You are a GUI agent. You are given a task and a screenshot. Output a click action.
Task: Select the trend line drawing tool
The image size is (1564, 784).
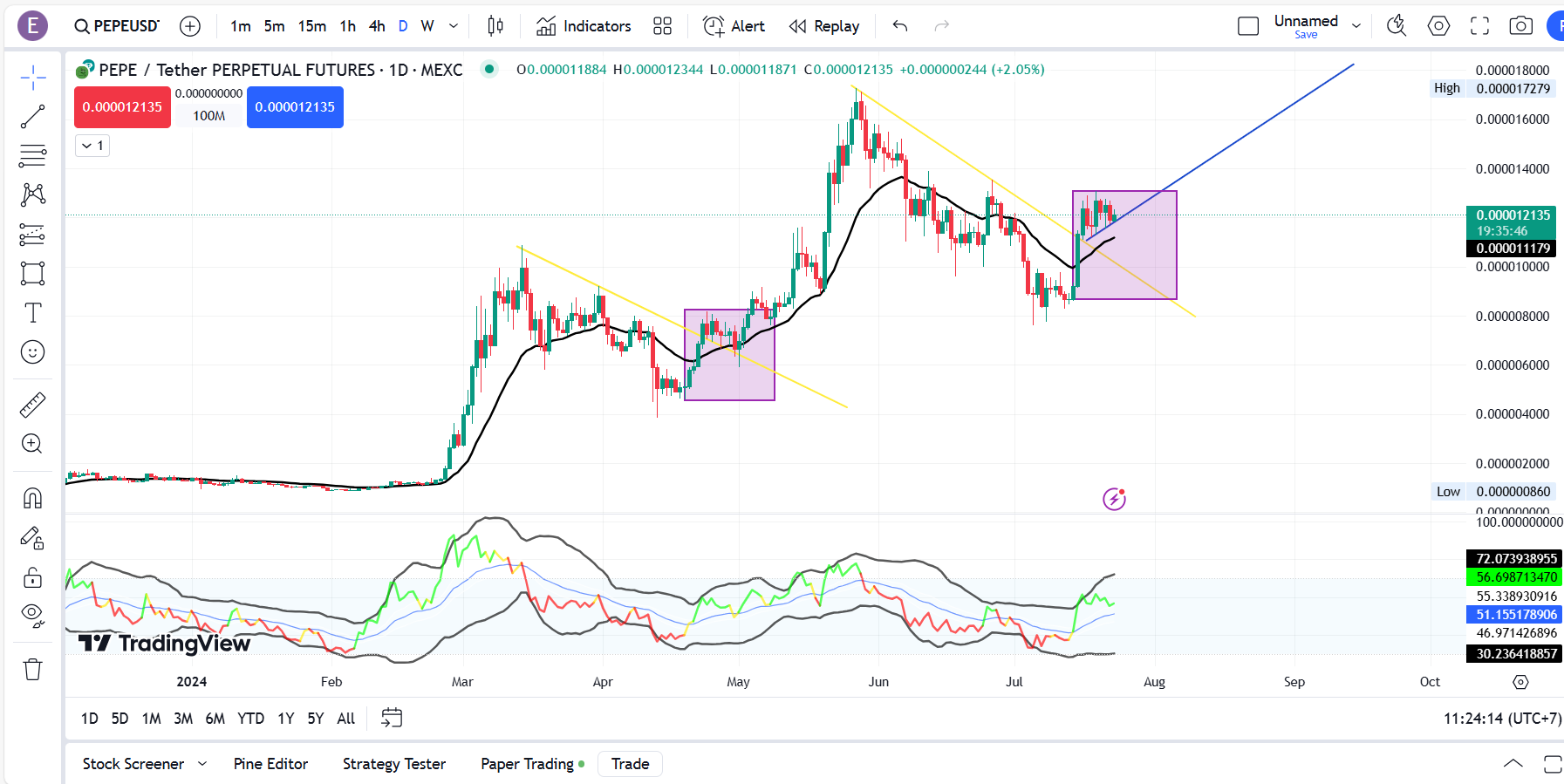[33, 117]
